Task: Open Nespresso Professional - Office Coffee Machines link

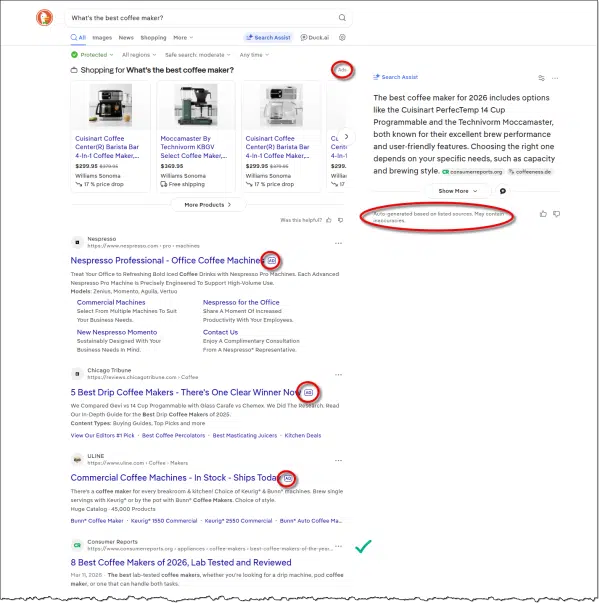Action: [x=166, y=260]
